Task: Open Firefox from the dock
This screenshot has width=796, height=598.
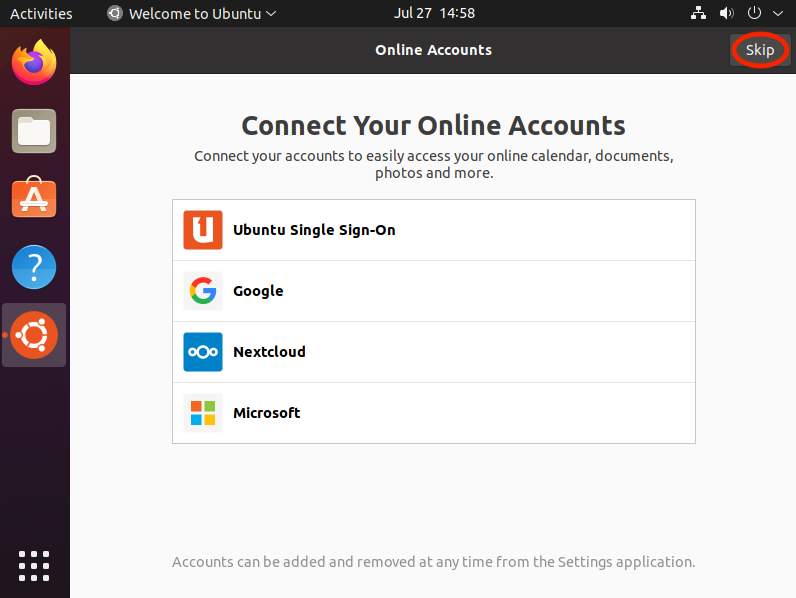Action: [x=34, y=63]
